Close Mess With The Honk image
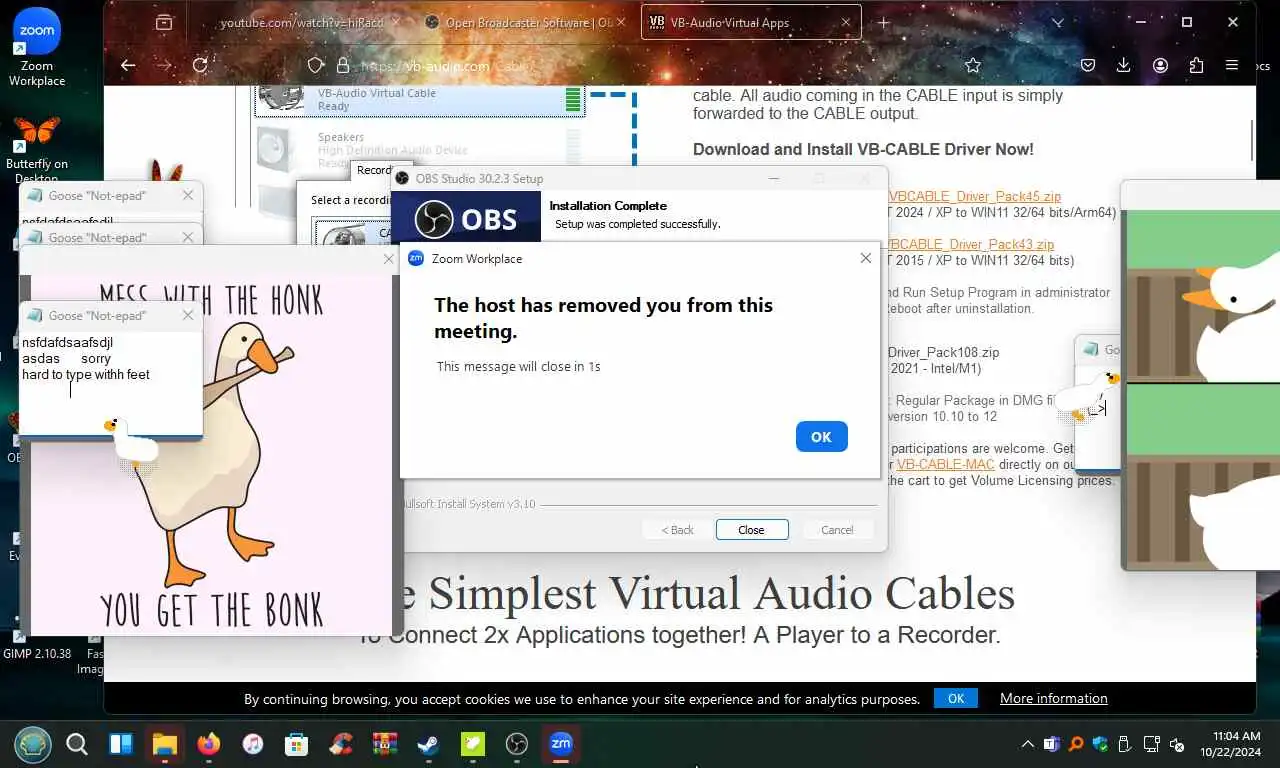 pos(389,259)
